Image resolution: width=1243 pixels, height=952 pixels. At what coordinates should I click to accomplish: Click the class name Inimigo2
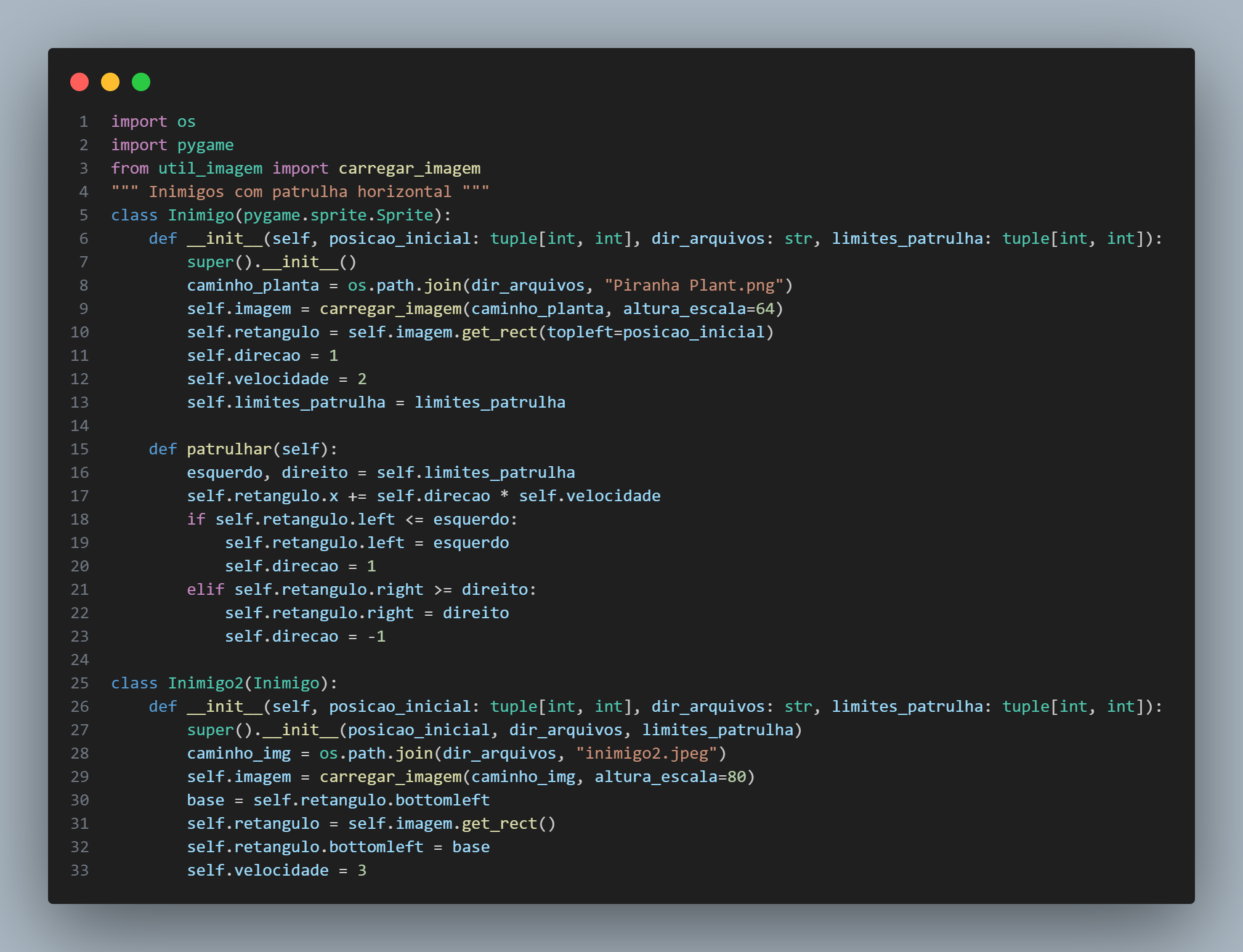tap(206, 683)
